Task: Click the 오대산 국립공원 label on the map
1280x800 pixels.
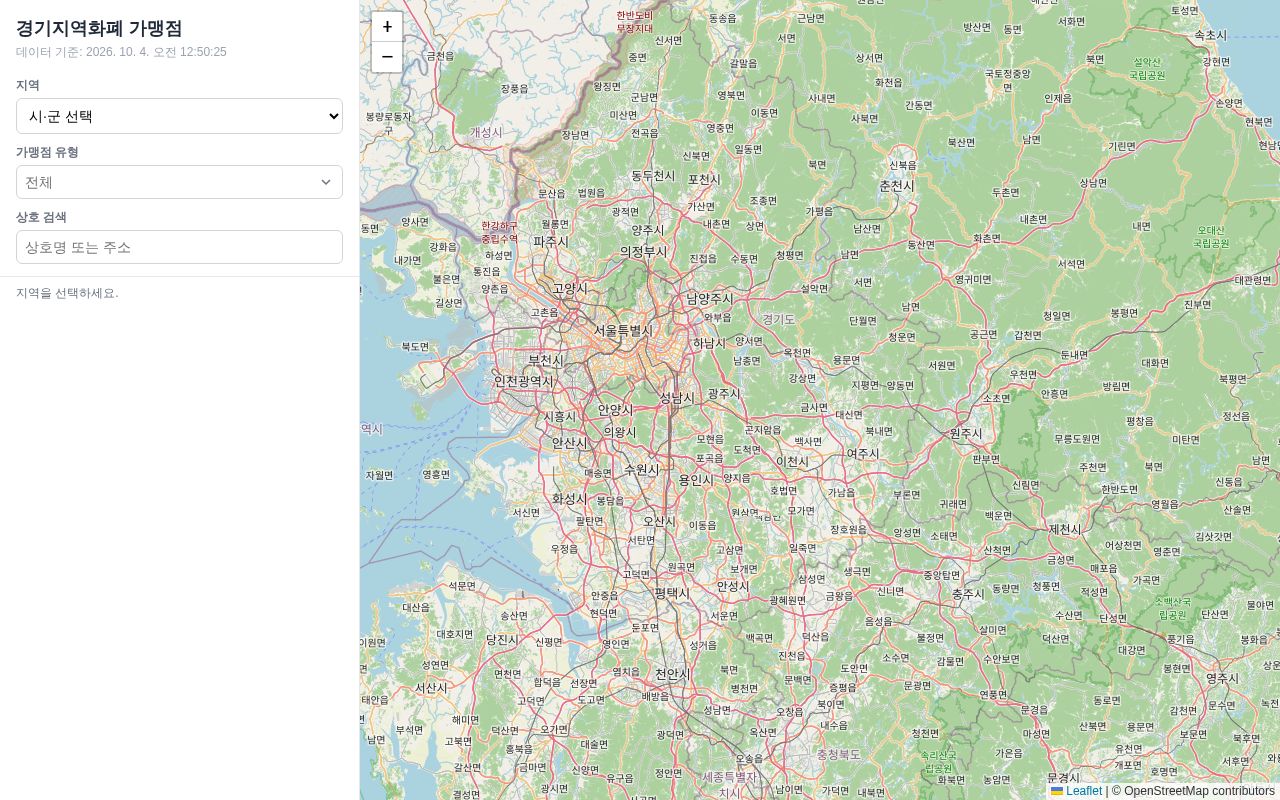Action: (x=1211, y=236)
